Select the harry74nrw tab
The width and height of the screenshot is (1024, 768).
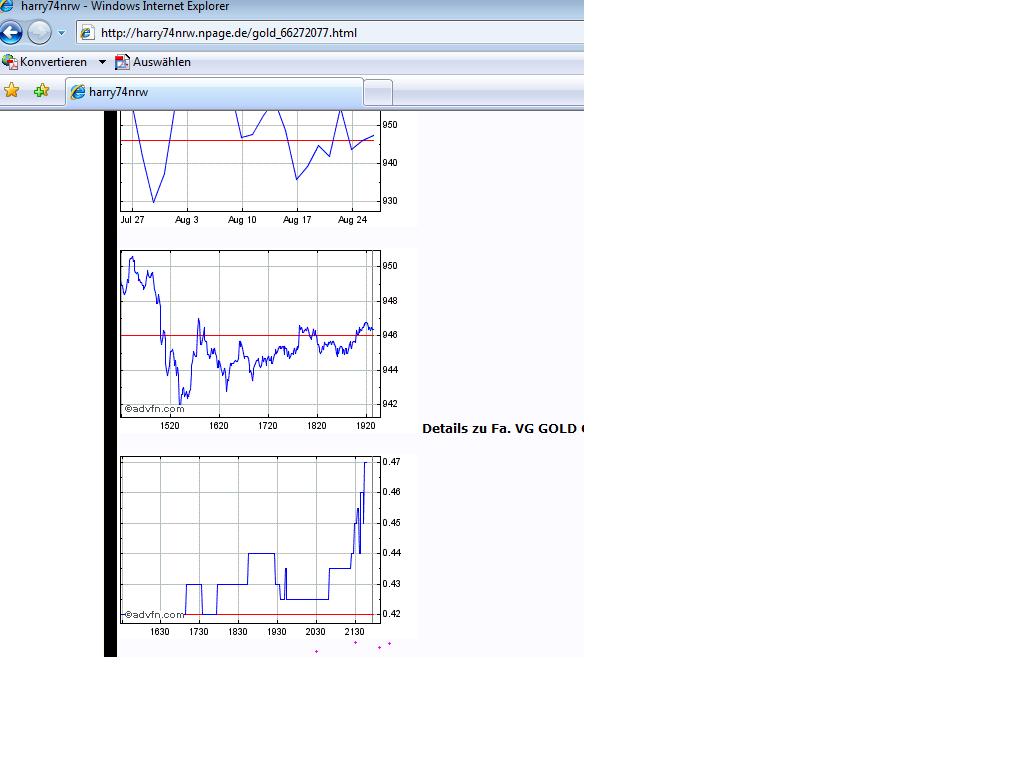pos(214,92)
